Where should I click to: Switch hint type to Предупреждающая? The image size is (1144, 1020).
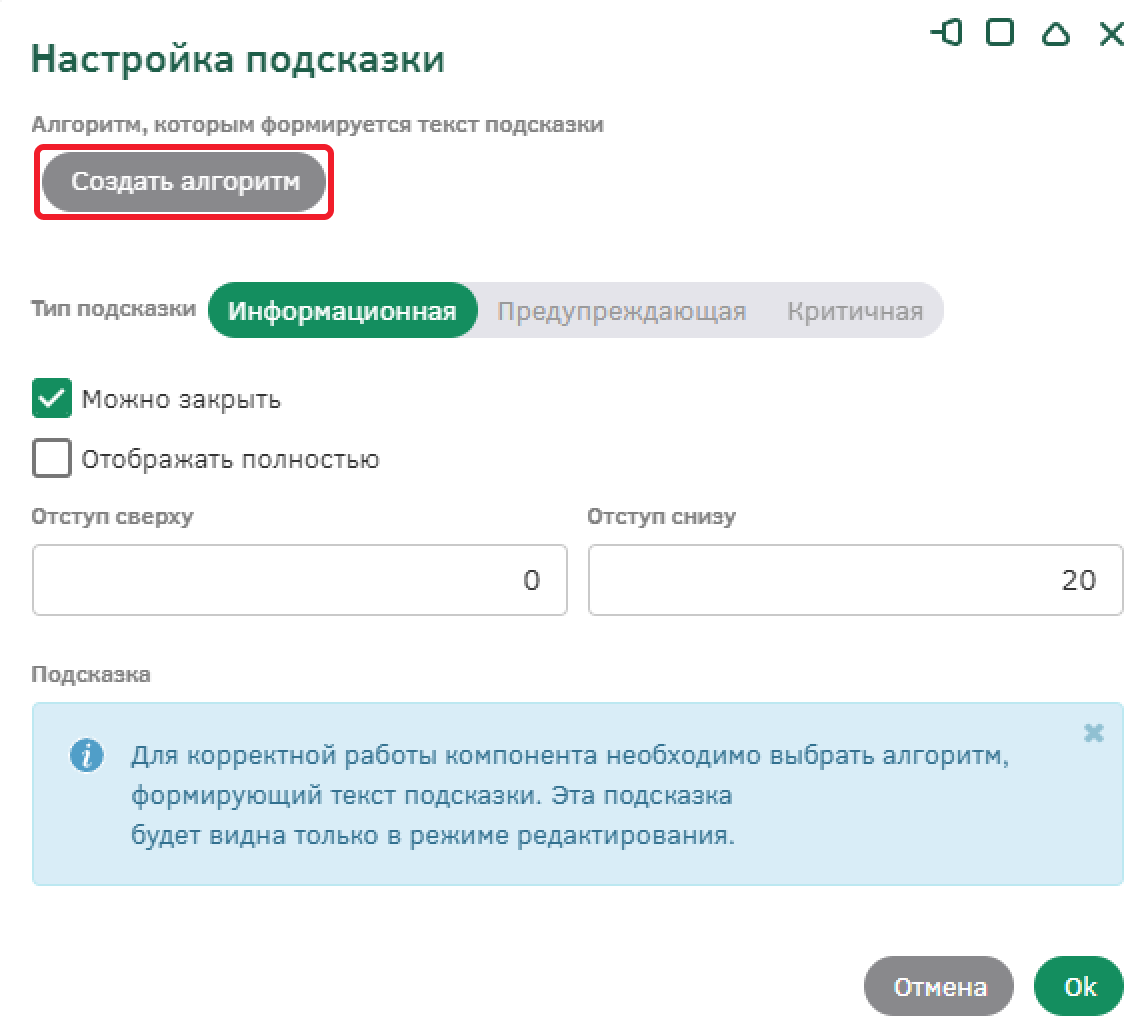[621, 311]
